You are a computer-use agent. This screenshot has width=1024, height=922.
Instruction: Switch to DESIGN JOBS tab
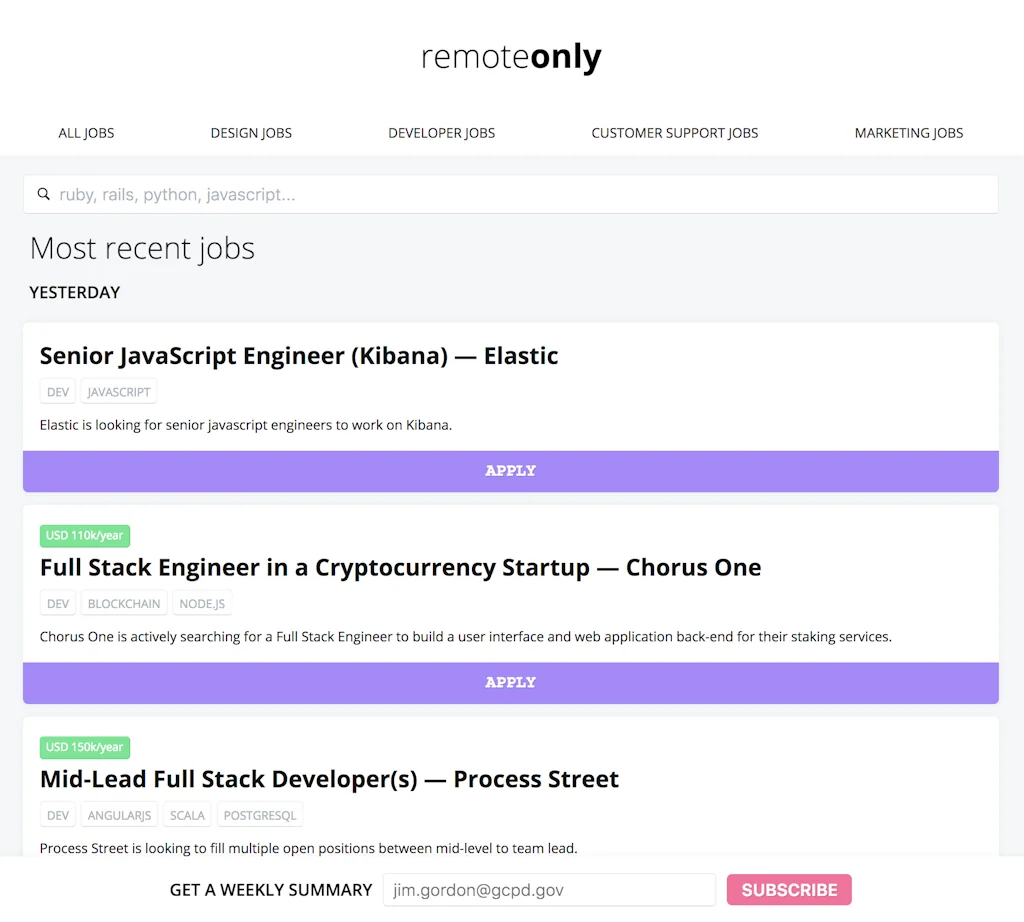[251, 132]
